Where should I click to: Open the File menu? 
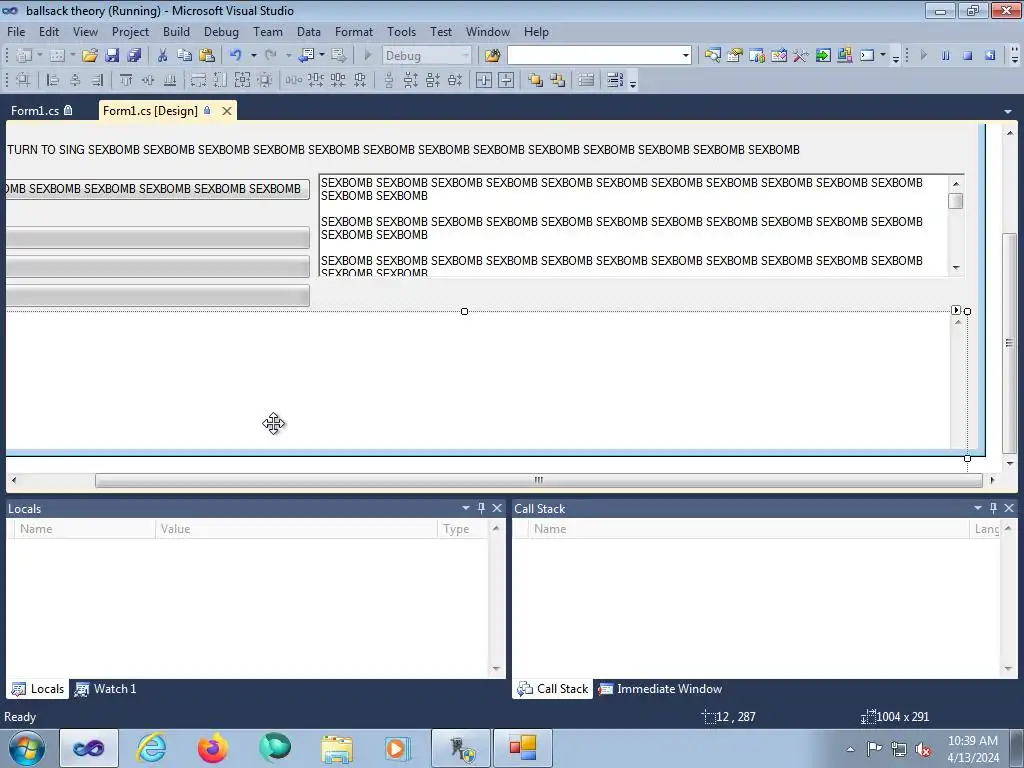[16, 31]
